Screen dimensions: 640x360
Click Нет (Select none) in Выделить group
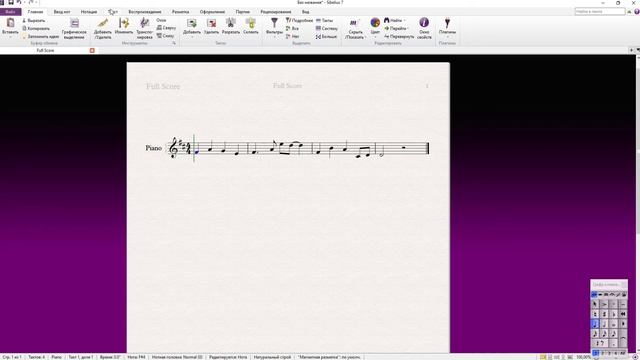pos(292,37)
